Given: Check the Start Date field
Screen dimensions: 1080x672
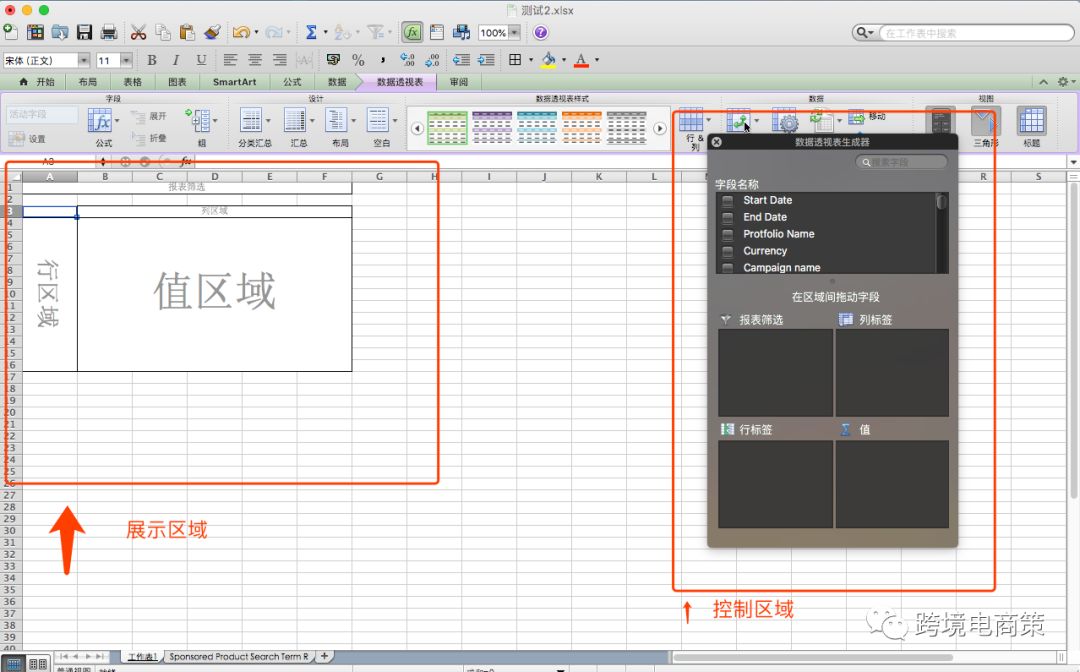Looking at the screenshot, I should pos(727,200).
